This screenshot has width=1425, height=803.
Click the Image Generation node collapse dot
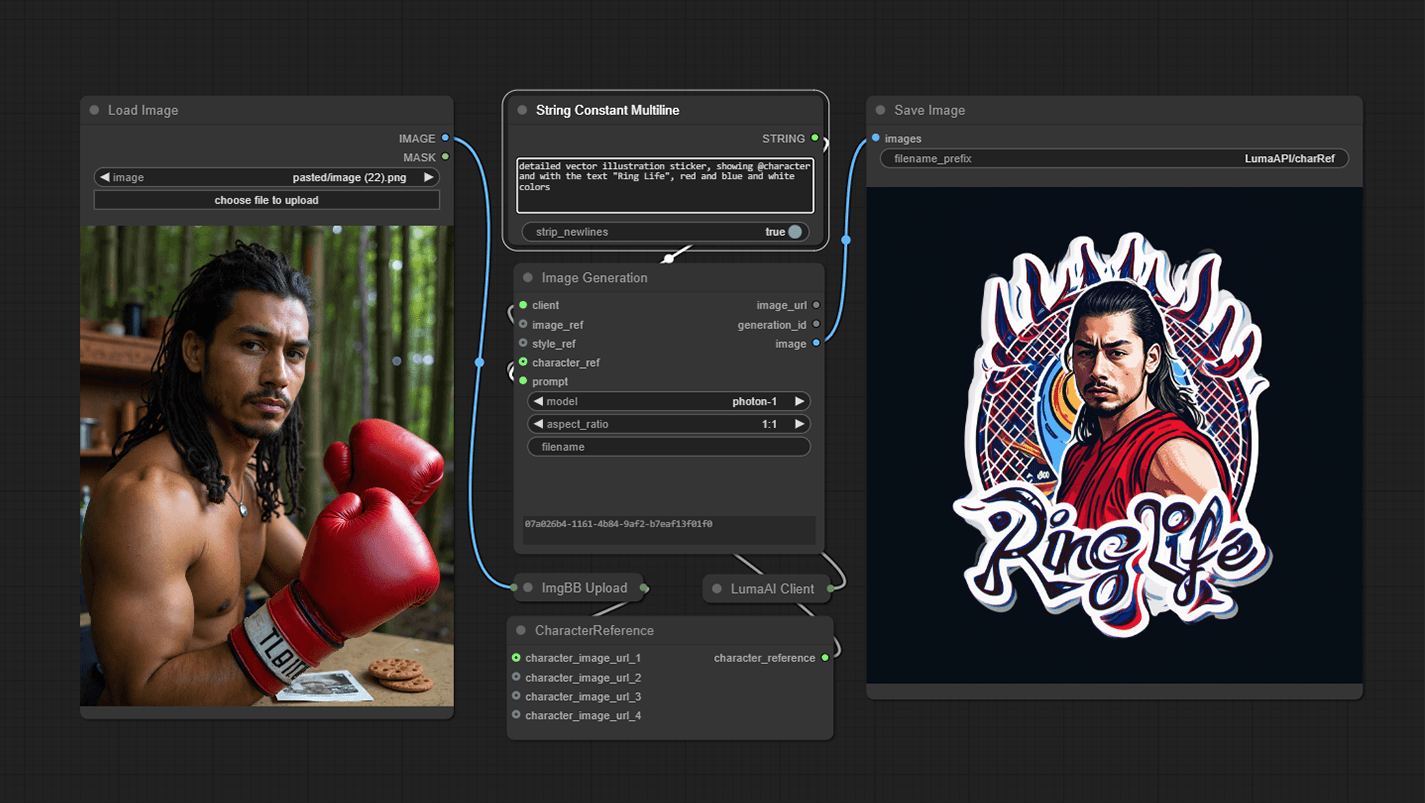[x=528, y=278]
